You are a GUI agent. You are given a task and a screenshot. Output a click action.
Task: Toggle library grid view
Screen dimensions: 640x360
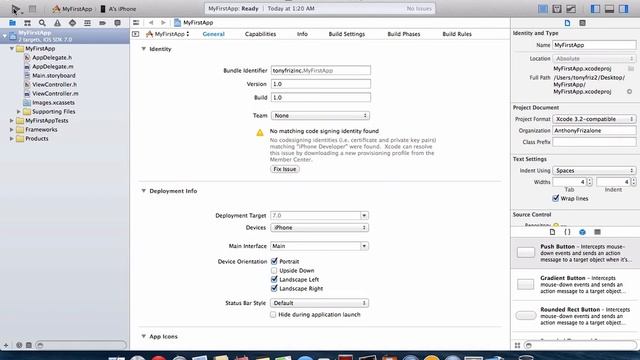[517, 345]
